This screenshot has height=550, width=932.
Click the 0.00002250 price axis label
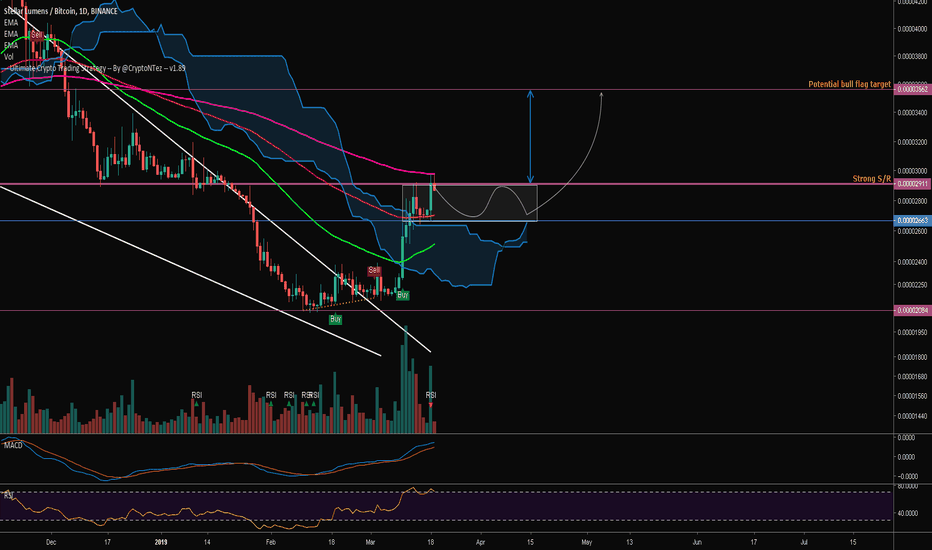pyautogui.click(x=912, y=285)
